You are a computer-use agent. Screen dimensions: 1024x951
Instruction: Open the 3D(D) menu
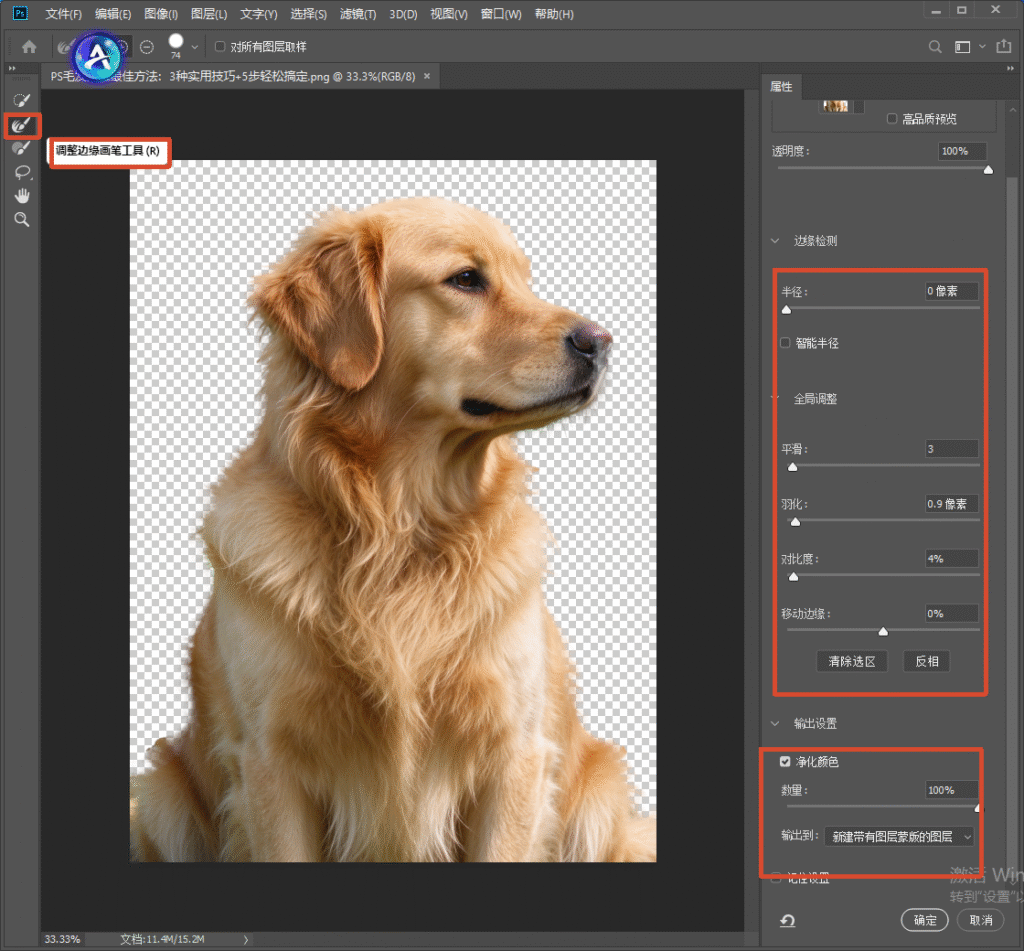tap(403, 14)
